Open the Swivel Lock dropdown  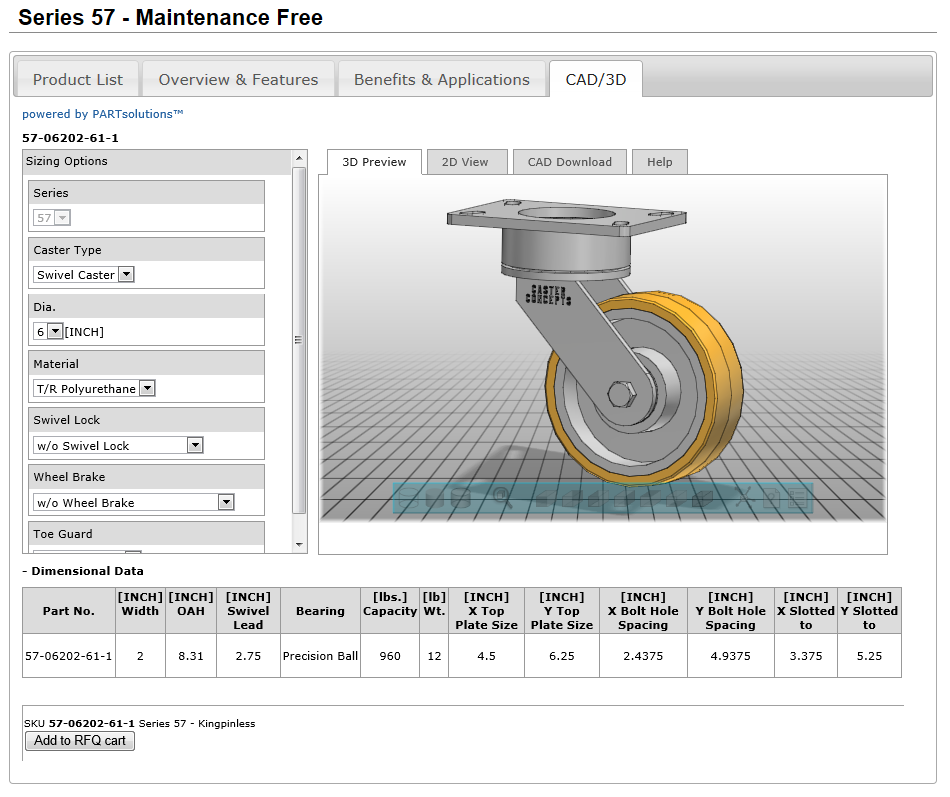pos(118,445)
